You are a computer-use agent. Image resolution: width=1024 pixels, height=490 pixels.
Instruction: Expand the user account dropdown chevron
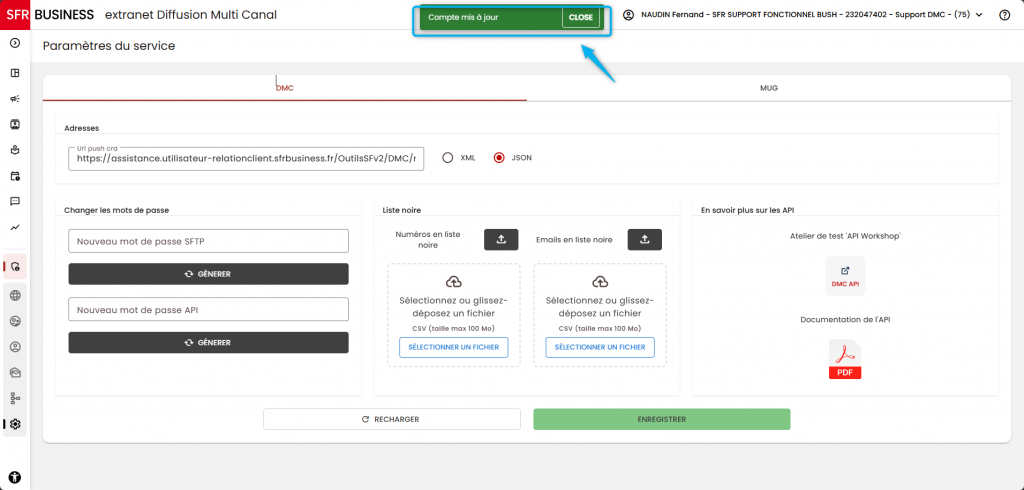tap(979, 15)
